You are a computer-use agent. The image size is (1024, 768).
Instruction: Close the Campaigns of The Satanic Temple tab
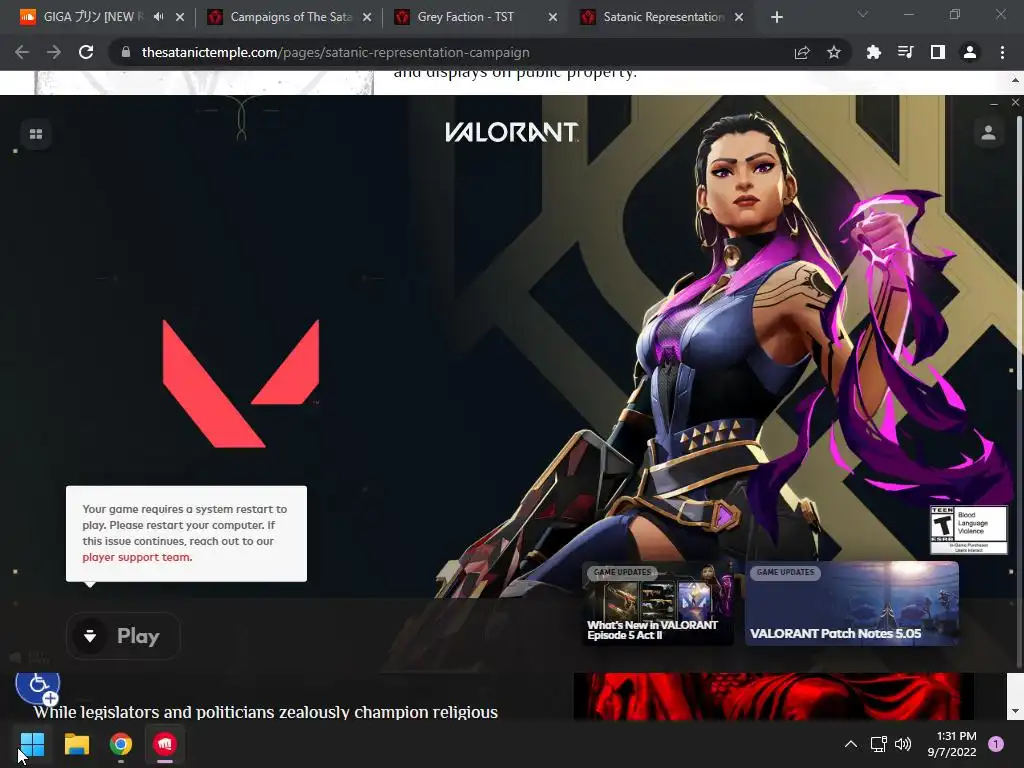pos(367,17)
